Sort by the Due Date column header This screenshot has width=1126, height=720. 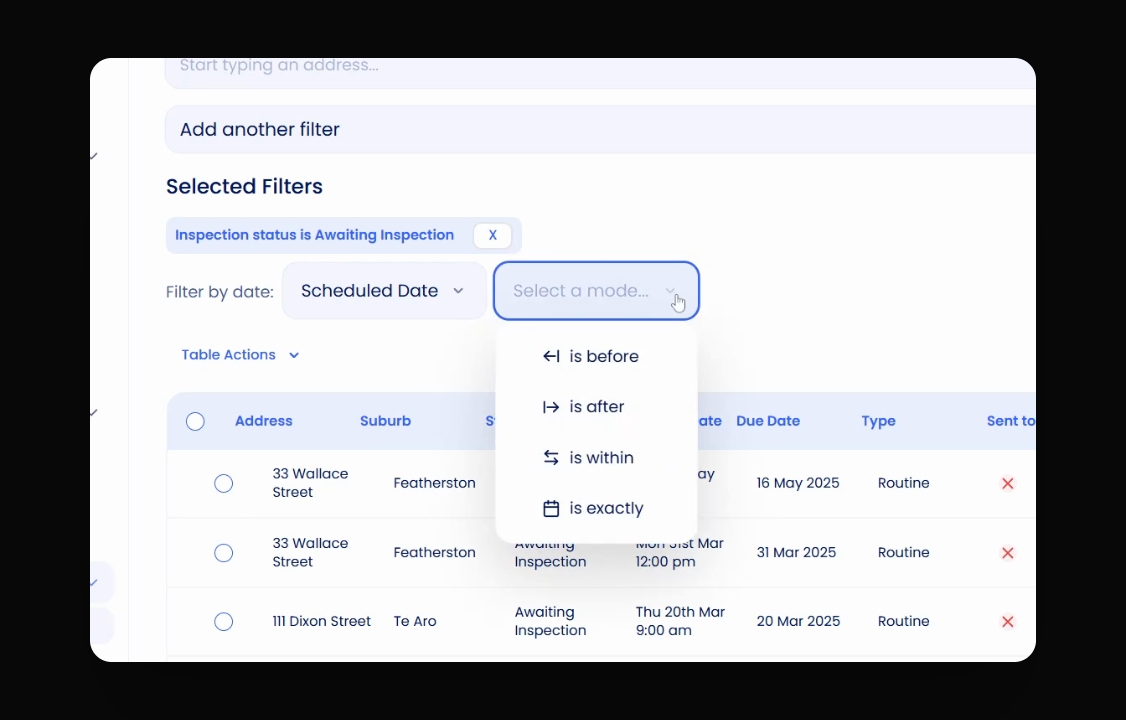[x=768, y=421]
